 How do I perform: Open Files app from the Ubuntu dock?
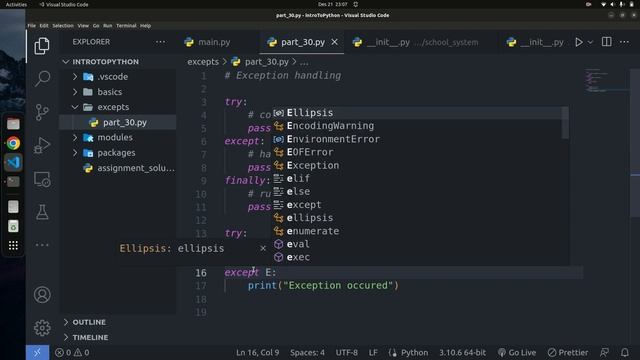tap(13, 123)
